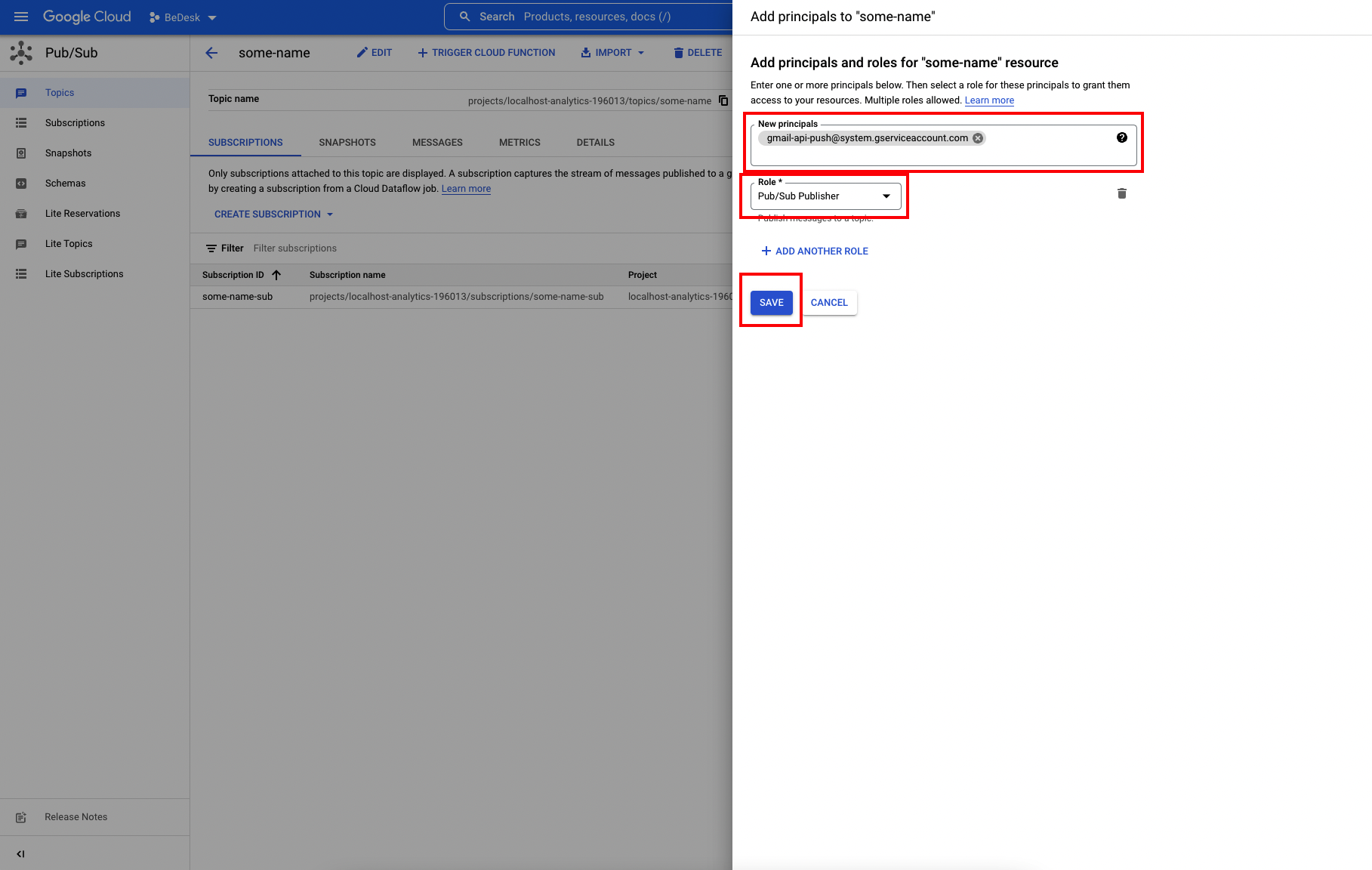Click the Filter icon
Screen dimensions: 1372x870
211,248
